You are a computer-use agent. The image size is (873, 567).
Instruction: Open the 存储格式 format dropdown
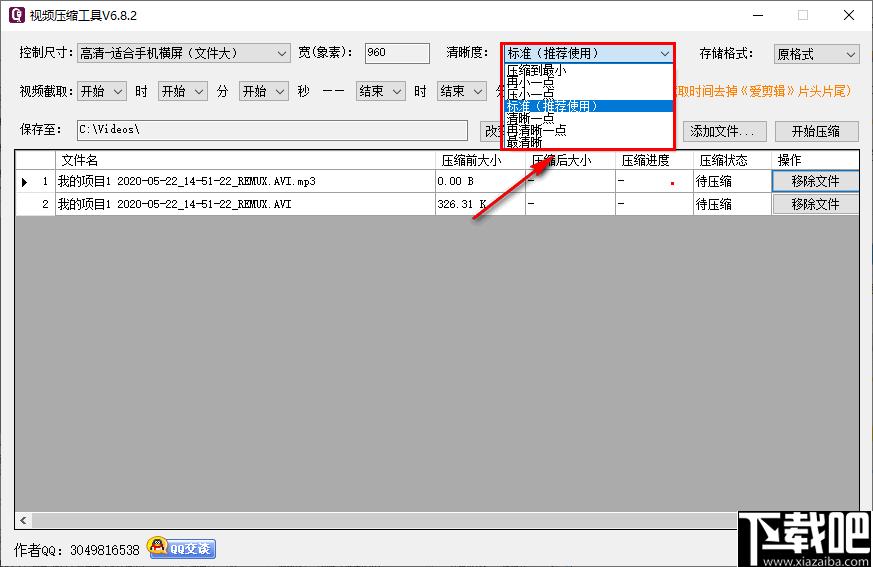pyautogui.click(x=817, y=54)
